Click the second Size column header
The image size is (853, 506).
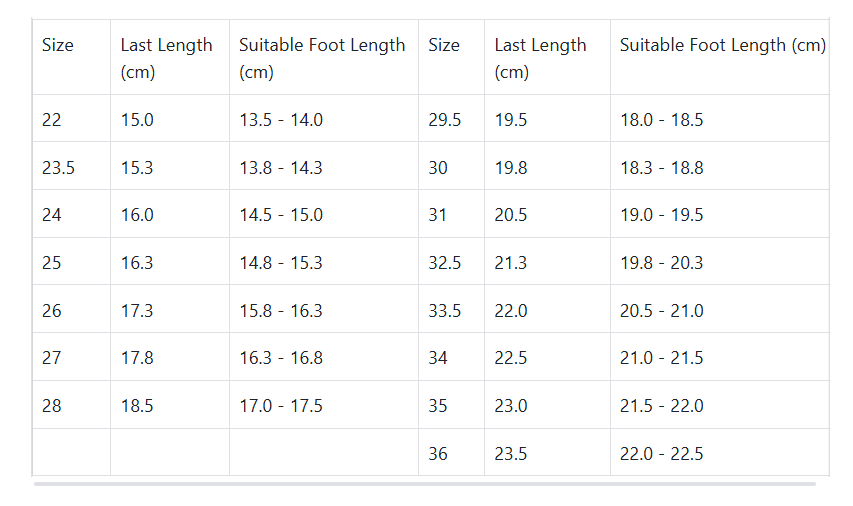[444, 45]
